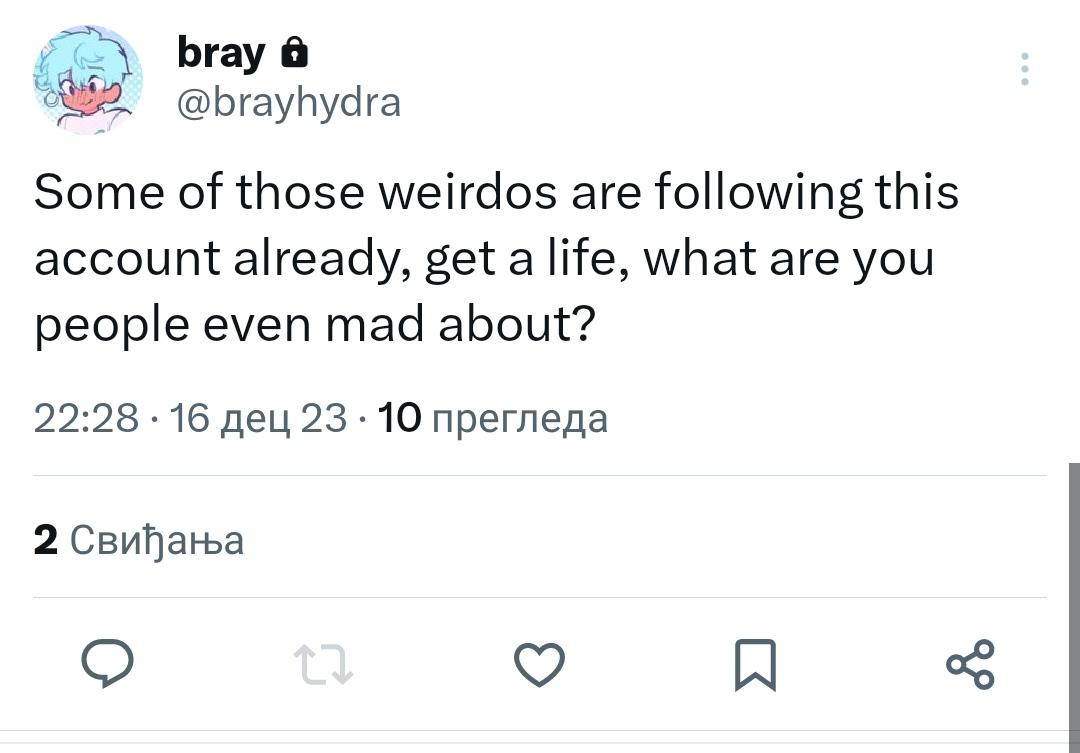This screenshot has width=1080, height=753.
Task: Tap the share icon
Action: pos(970,664)
